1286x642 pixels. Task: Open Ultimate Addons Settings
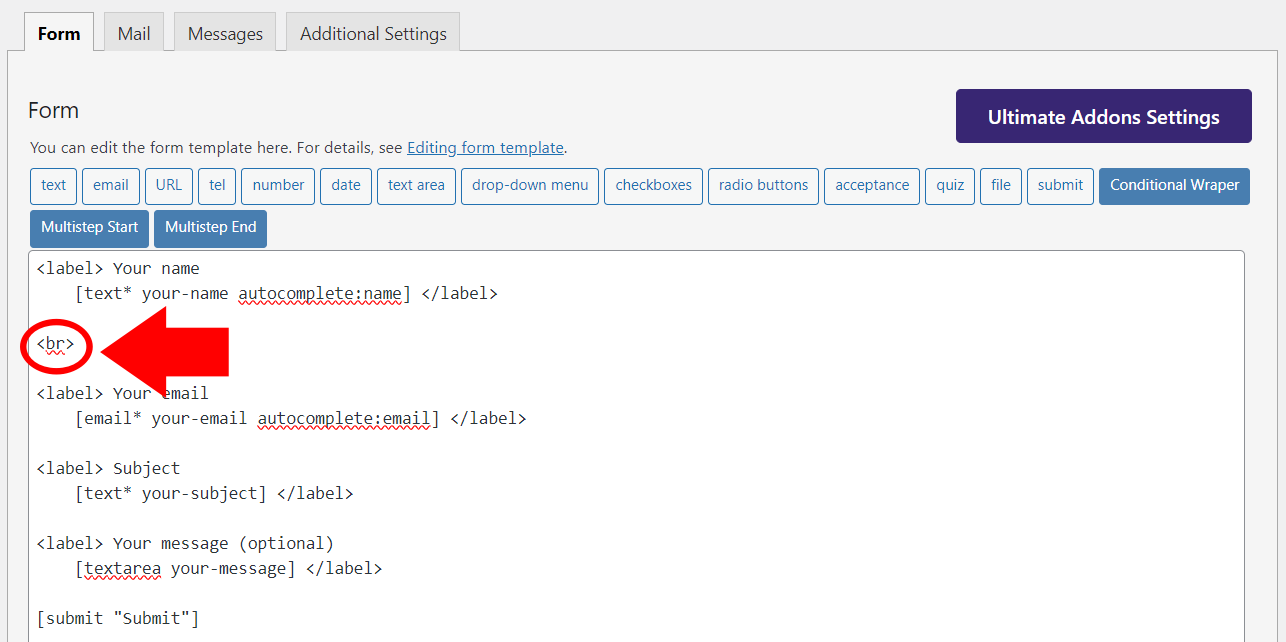[1104, 117]
